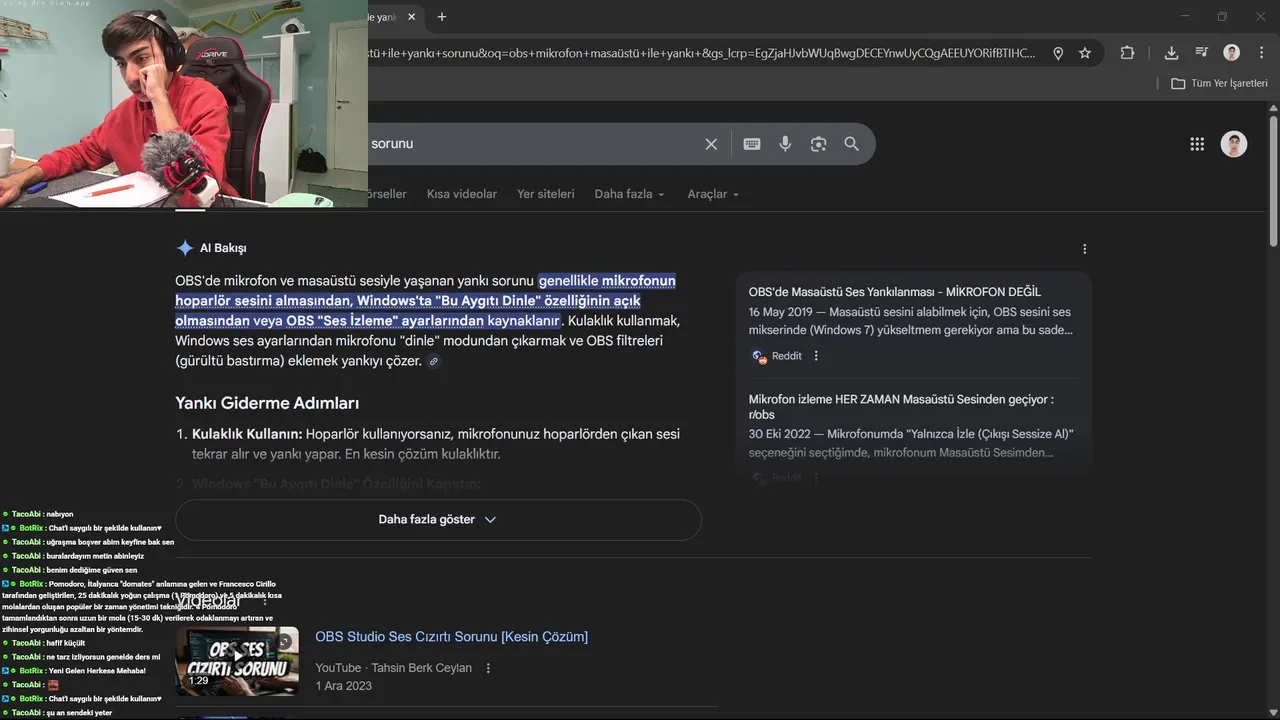Open more options for the first Reddit source

point(816,356)
